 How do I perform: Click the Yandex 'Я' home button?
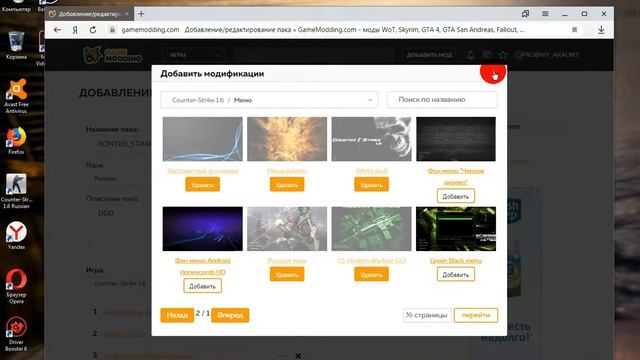click(x=75, y=30)
